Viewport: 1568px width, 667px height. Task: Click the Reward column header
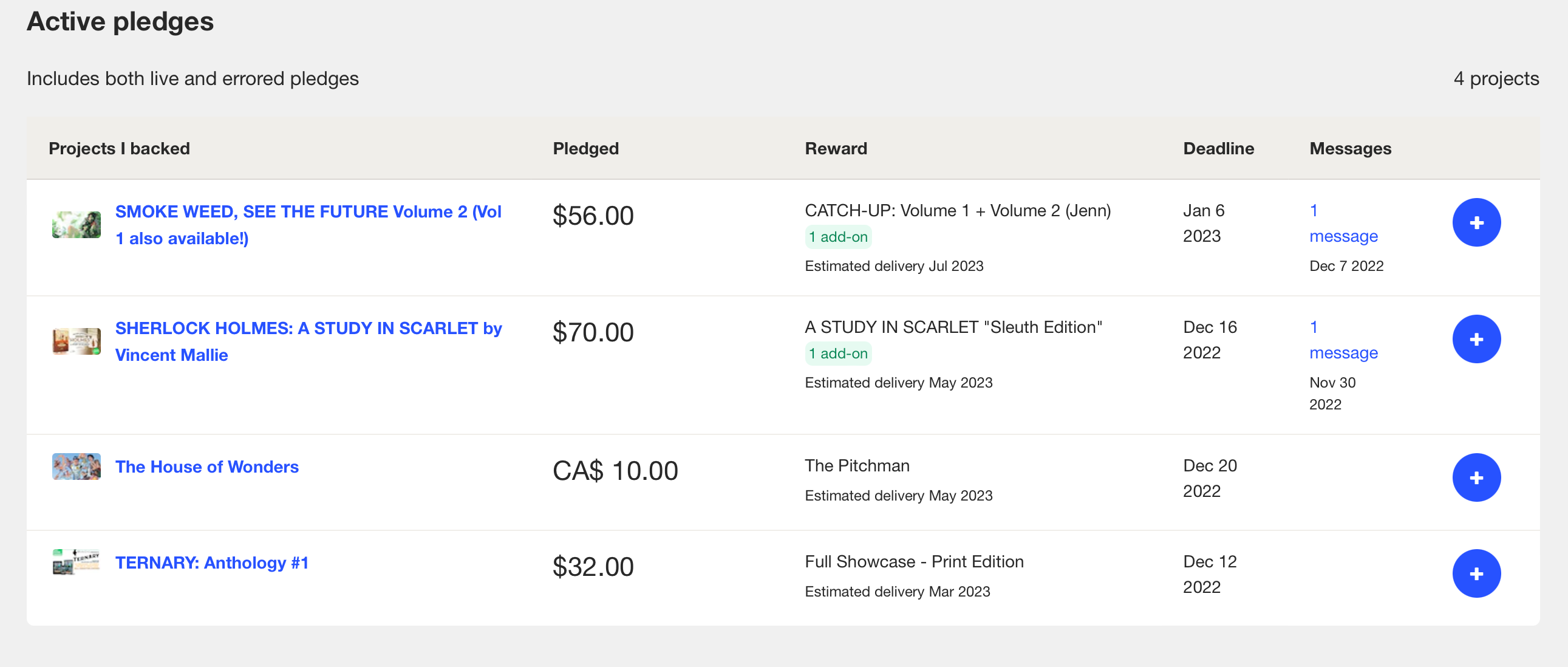pos(836,149)
